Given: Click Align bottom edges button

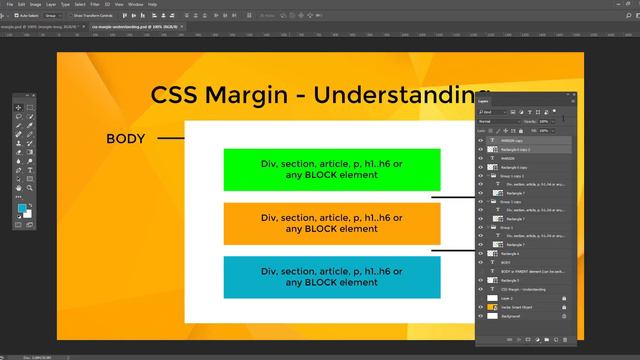Looking at the screenshot, I should (142, 16).
